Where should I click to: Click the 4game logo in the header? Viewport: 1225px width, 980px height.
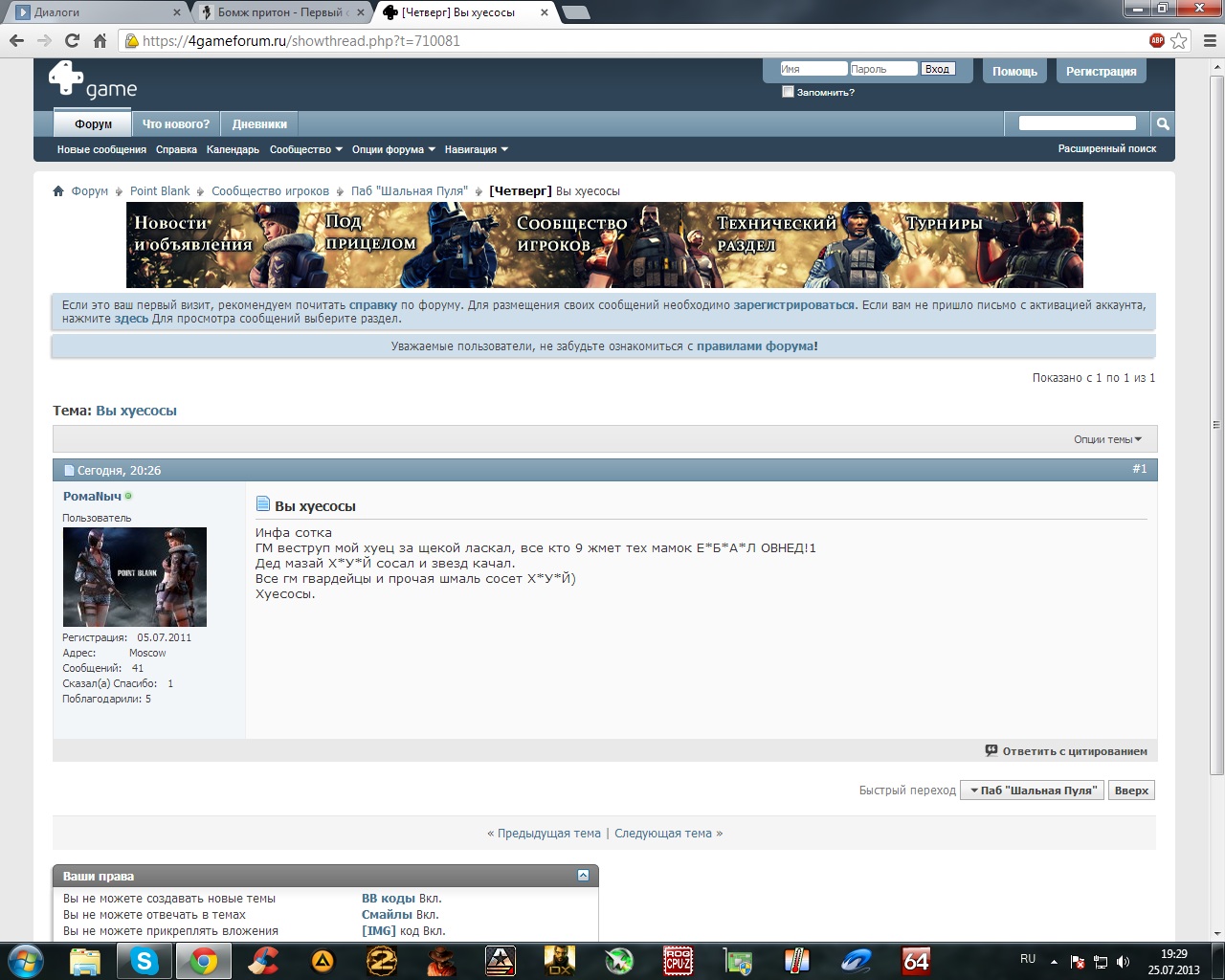click(93, 80)
